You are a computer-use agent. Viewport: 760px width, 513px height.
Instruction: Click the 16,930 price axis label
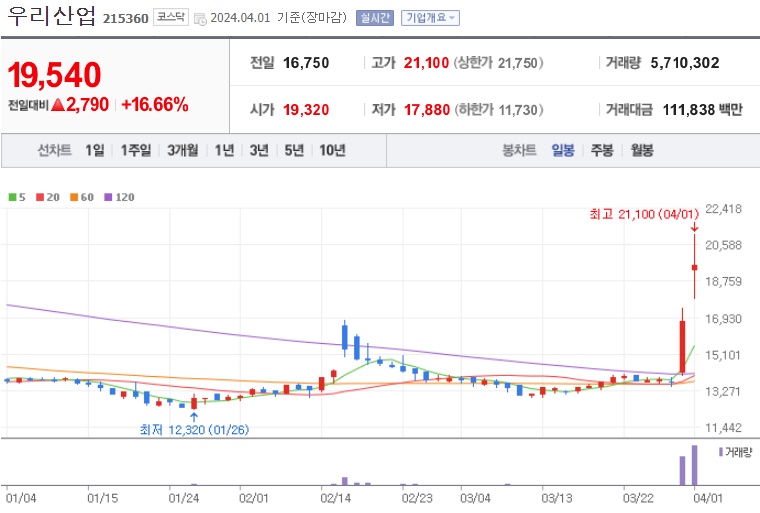point(723,319)
